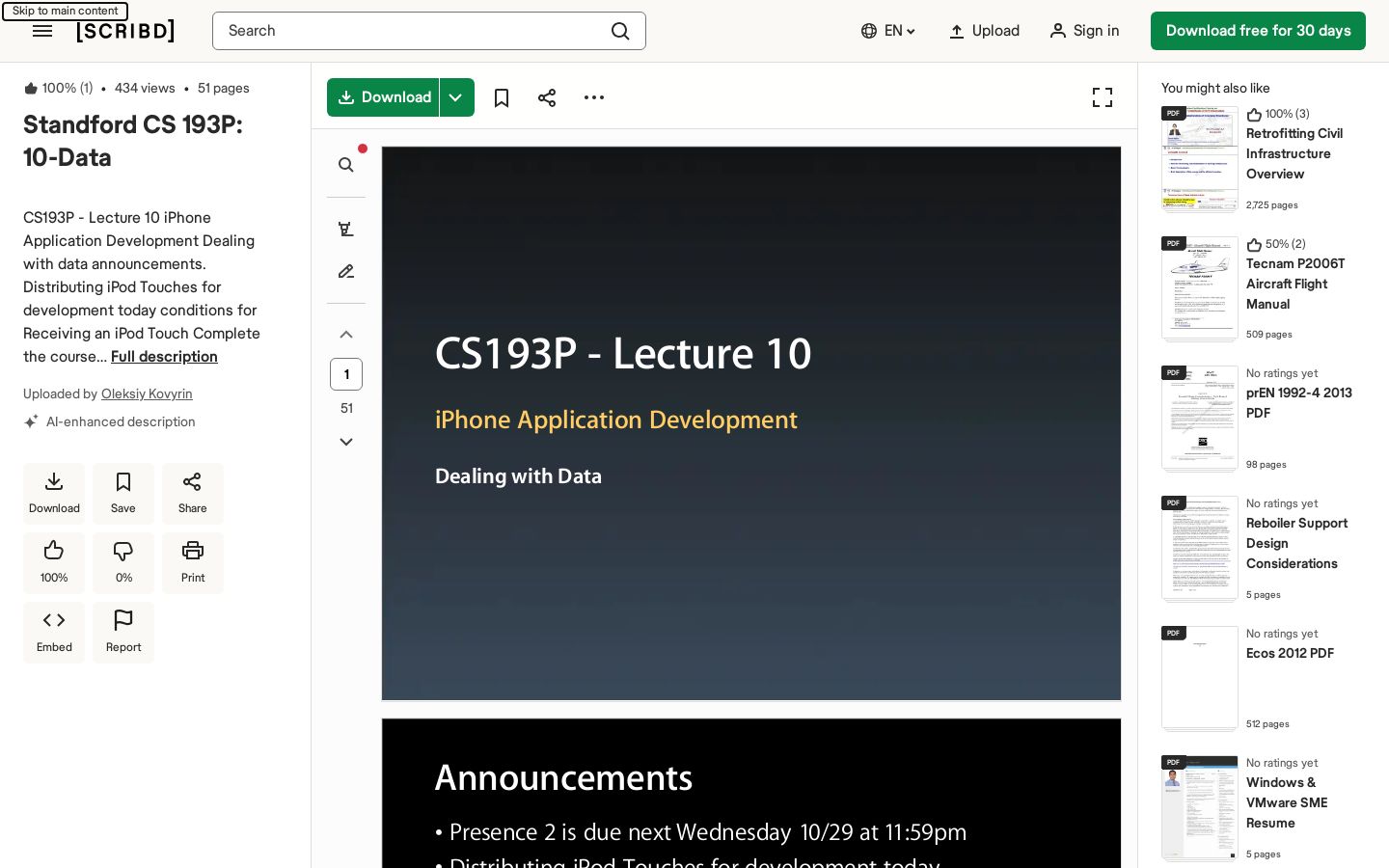Open uploader Oleksiy Kovyrin profile
Viewport: 1389px width, 868px height.
[147, 393]
